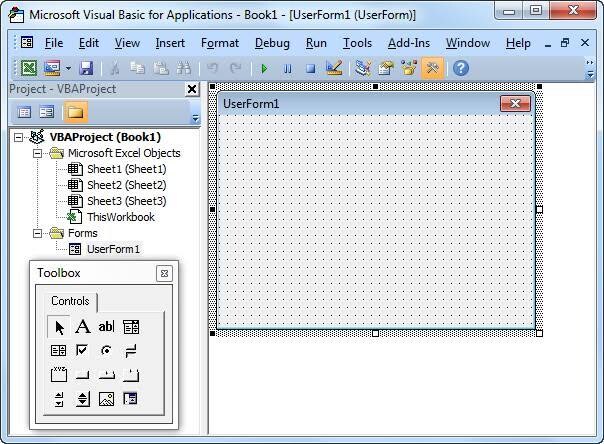The width and height of the screenshot is (604, 444).
Task: Select the MultiPage control tool
Action: 131,375
